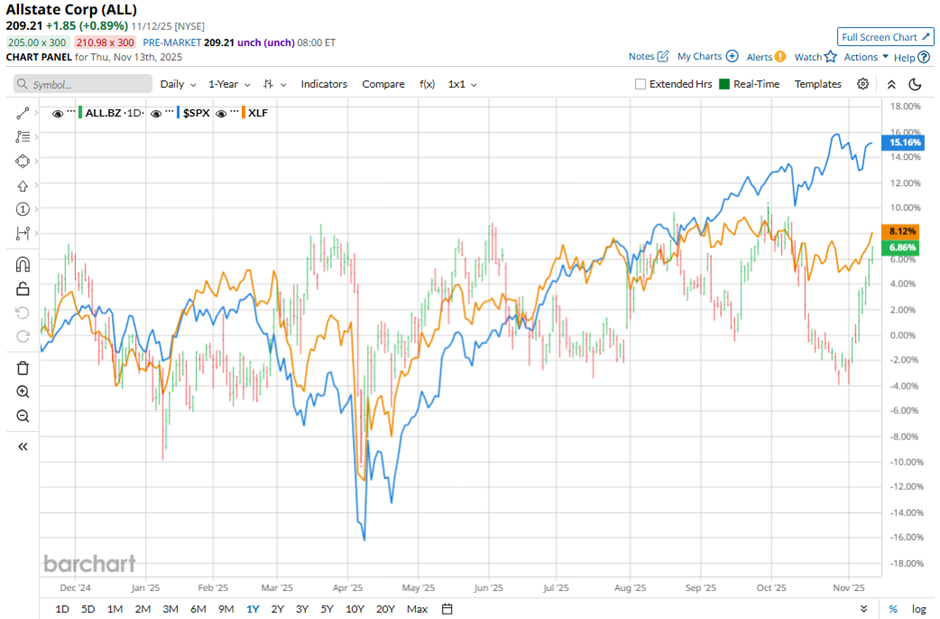Click the $SPX blue color marker
The height and width of the screenshot is (619, 940).
[x=178, y=113]
